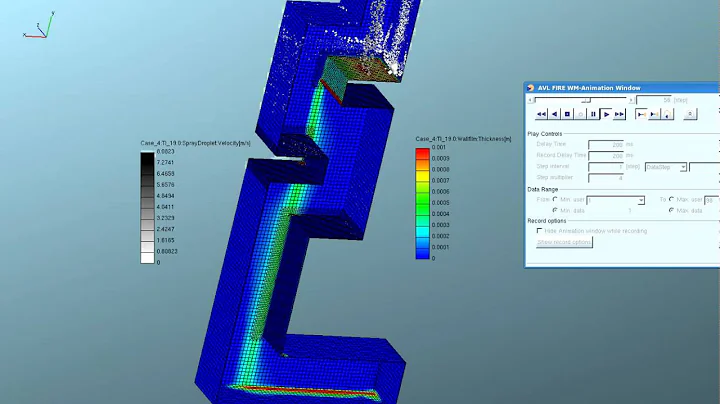Click the Show record options button

[x=564, y=242]
